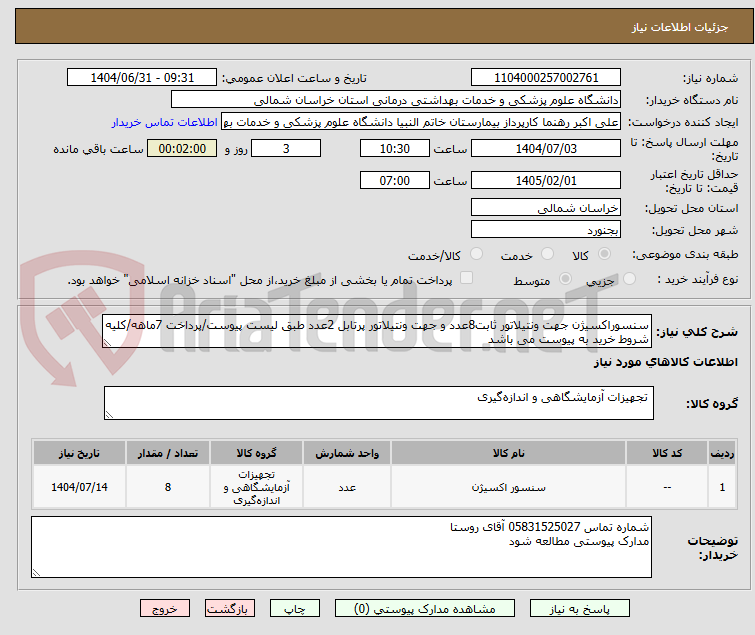Click the ردیف column header
Screen dimensions: 755x635
pos(722,453)
